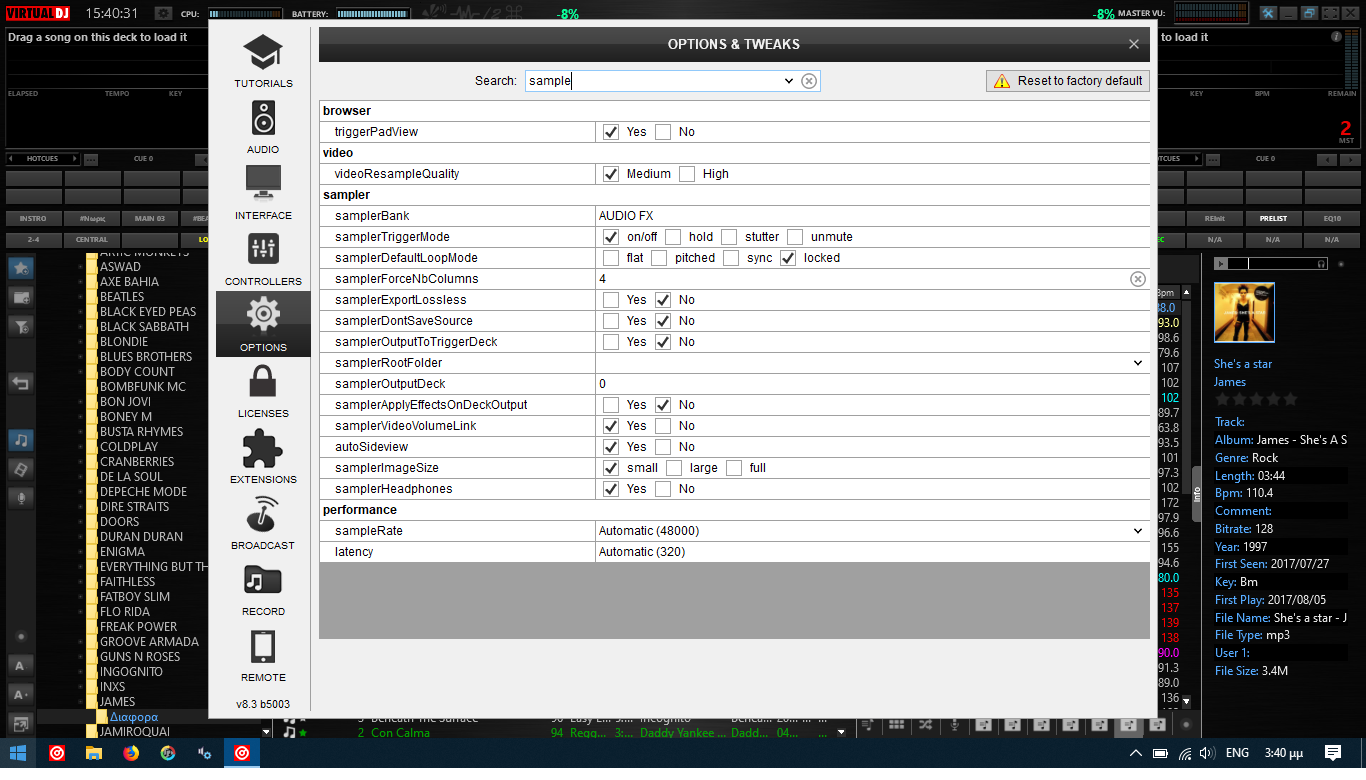This screenshot has width=1366, height=780.
Task: Open the Record settings icon
Action: [x=263, y=580]
